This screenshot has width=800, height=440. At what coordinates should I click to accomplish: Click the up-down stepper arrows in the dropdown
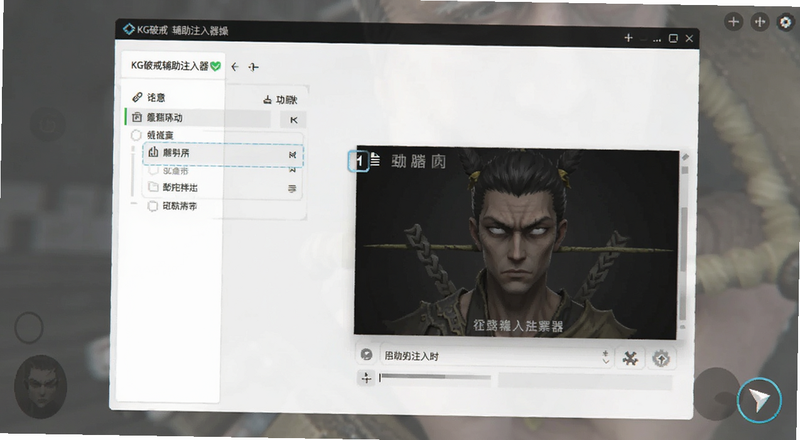point(605,357)
